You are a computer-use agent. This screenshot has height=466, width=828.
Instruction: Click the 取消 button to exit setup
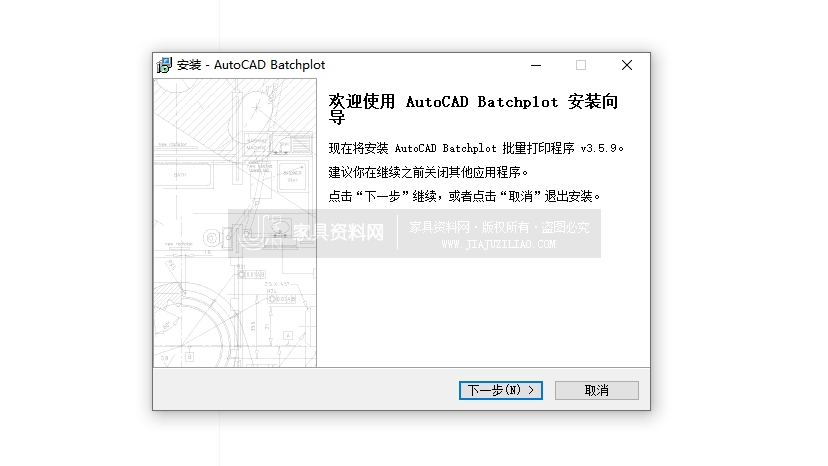click(597, 390)
